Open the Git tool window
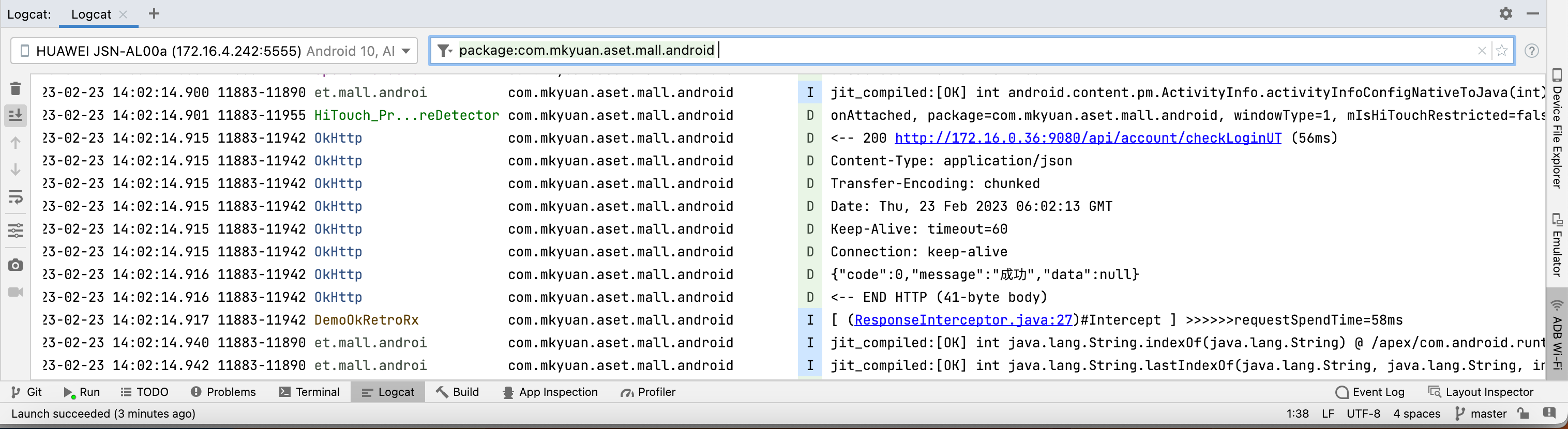This screenshot has width=1568, height=429. [x=26, y=392]
